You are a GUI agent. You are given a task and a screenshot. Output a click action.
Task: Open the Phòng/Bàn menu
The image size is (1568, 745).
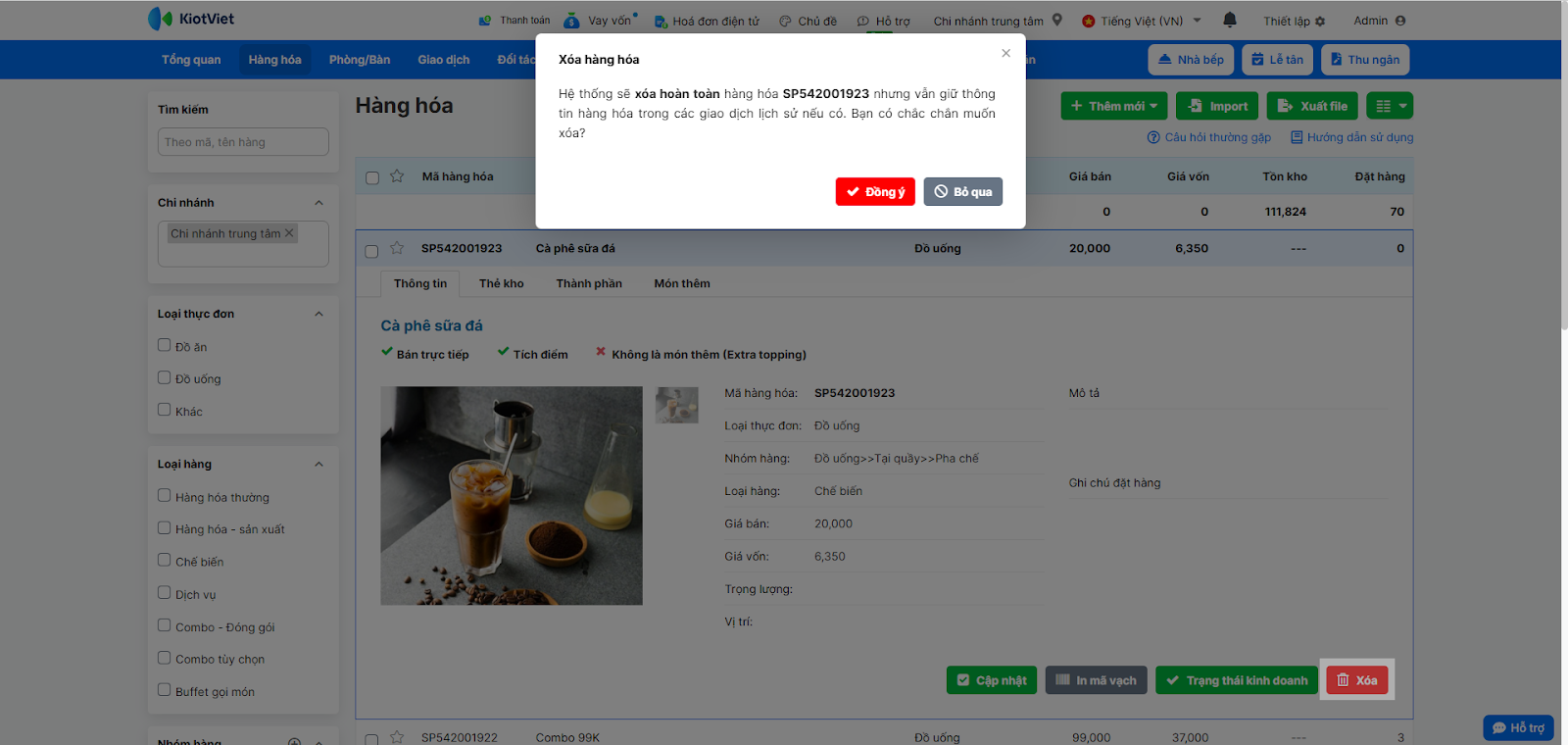pos(360,60)
